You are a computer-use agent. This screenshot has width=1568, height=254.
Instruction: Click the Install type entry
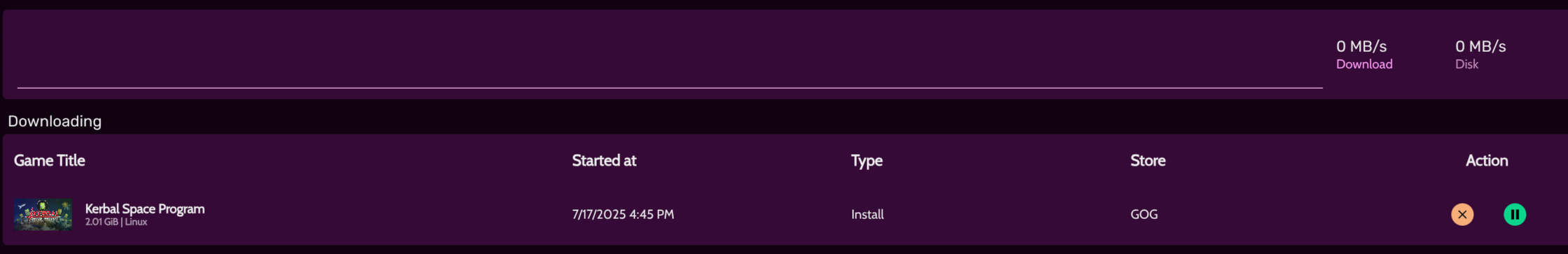867,214
